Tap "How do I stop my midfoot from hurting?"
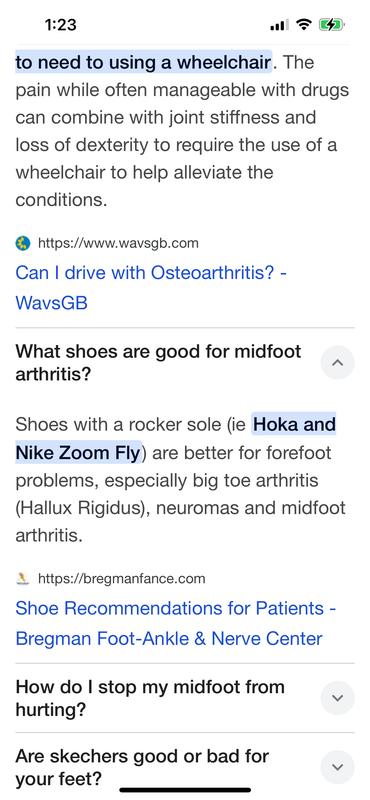Screen dimensions: 370x800 tap(150, 698)
